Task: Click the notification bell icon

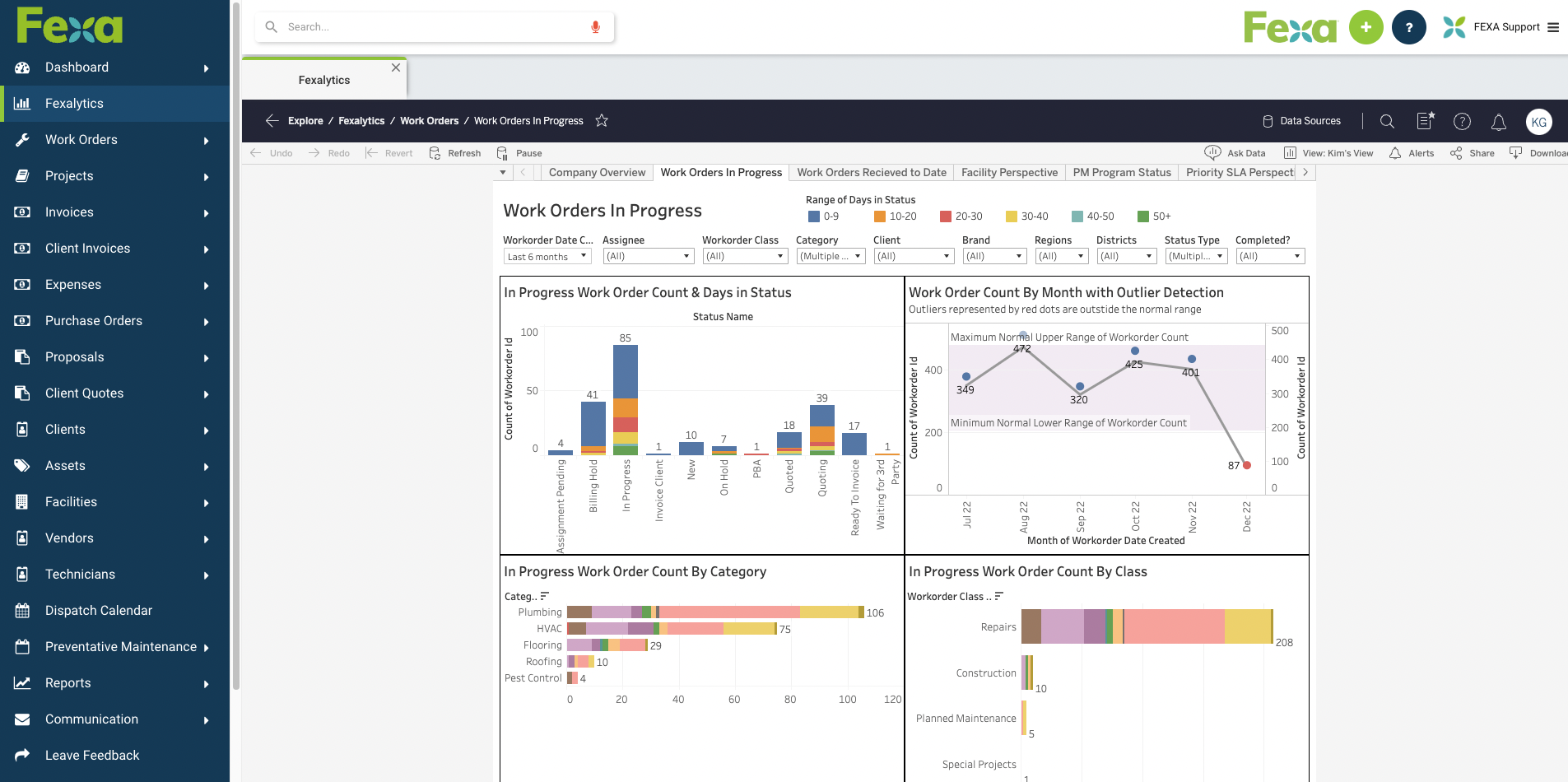Action: (1499, 121)
